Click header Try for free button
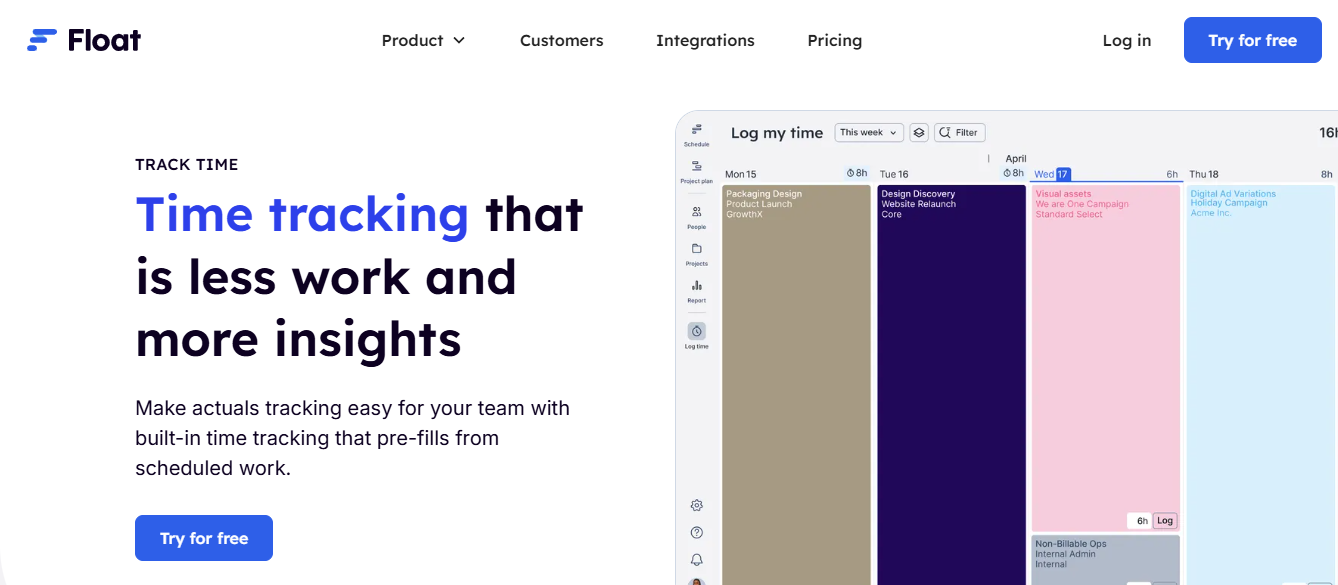The height and width of the screenshot is (585, 1338). 1253,40
